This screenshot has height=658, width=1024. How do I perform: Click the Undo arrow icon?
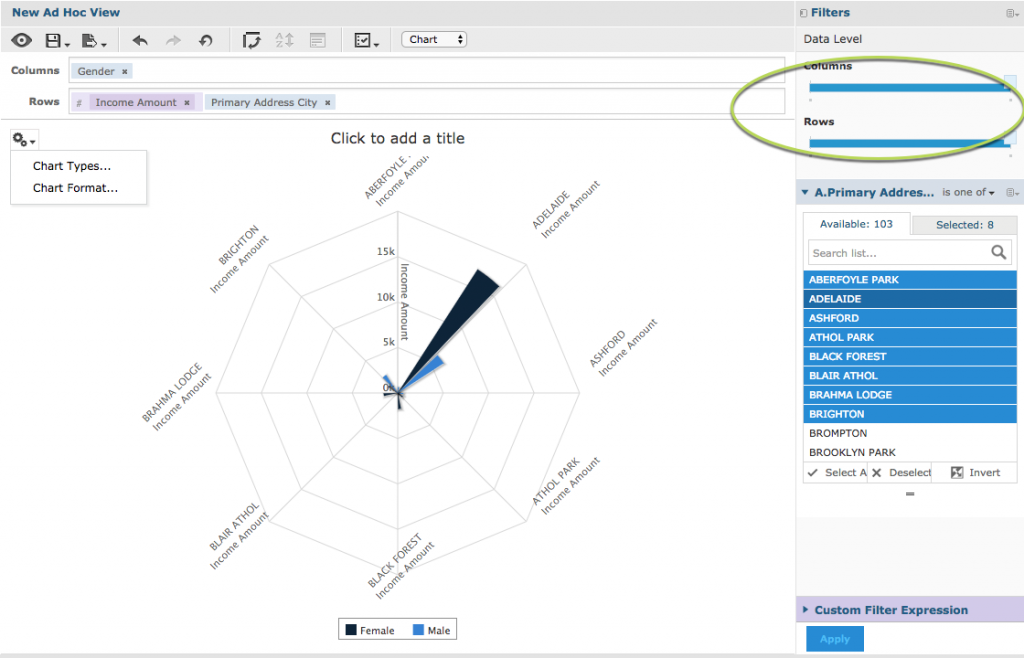click(141, 39)
